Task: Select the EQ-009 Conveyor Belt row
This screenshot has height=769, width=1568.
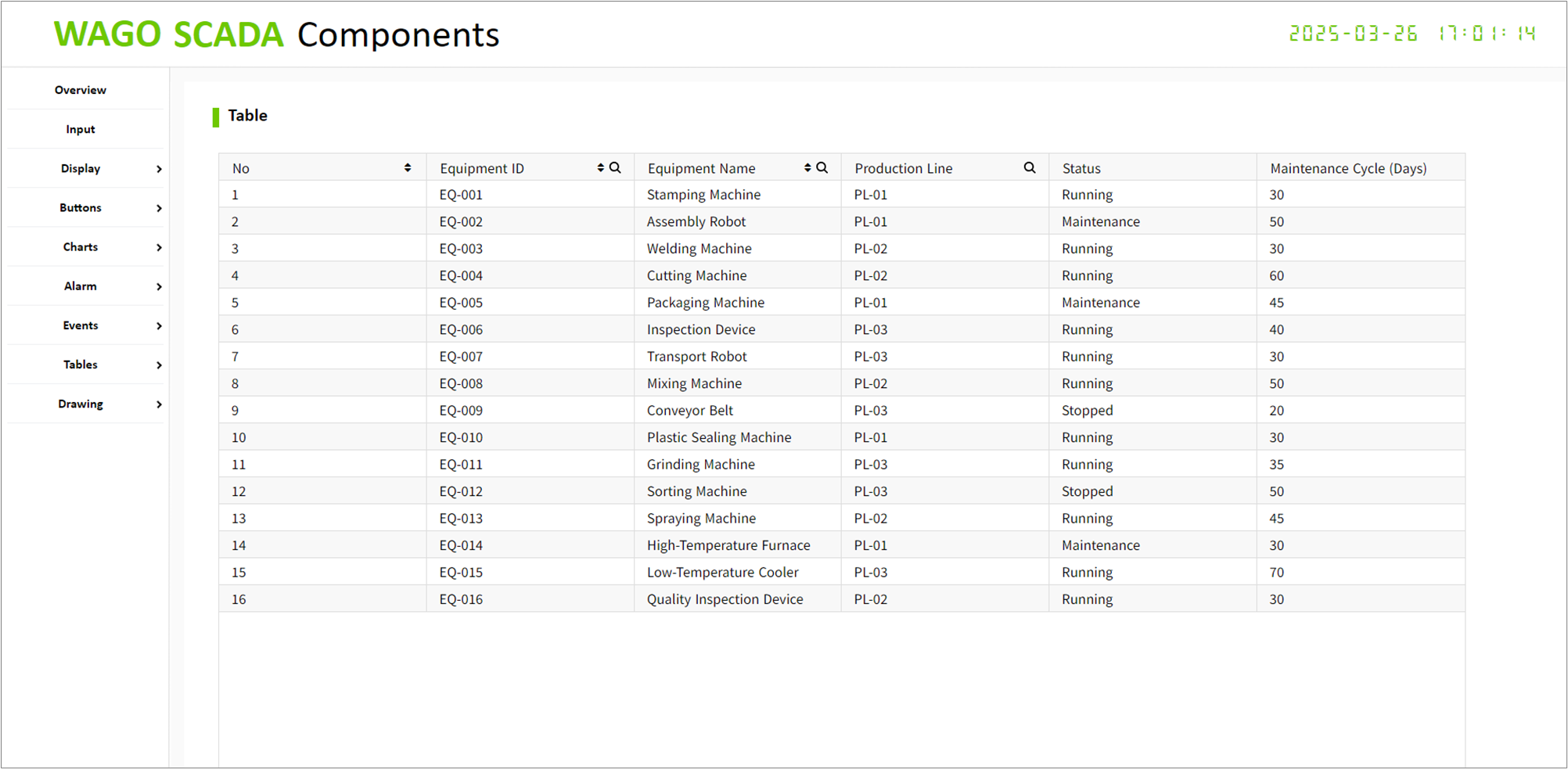Action: [x=689, y=411]
